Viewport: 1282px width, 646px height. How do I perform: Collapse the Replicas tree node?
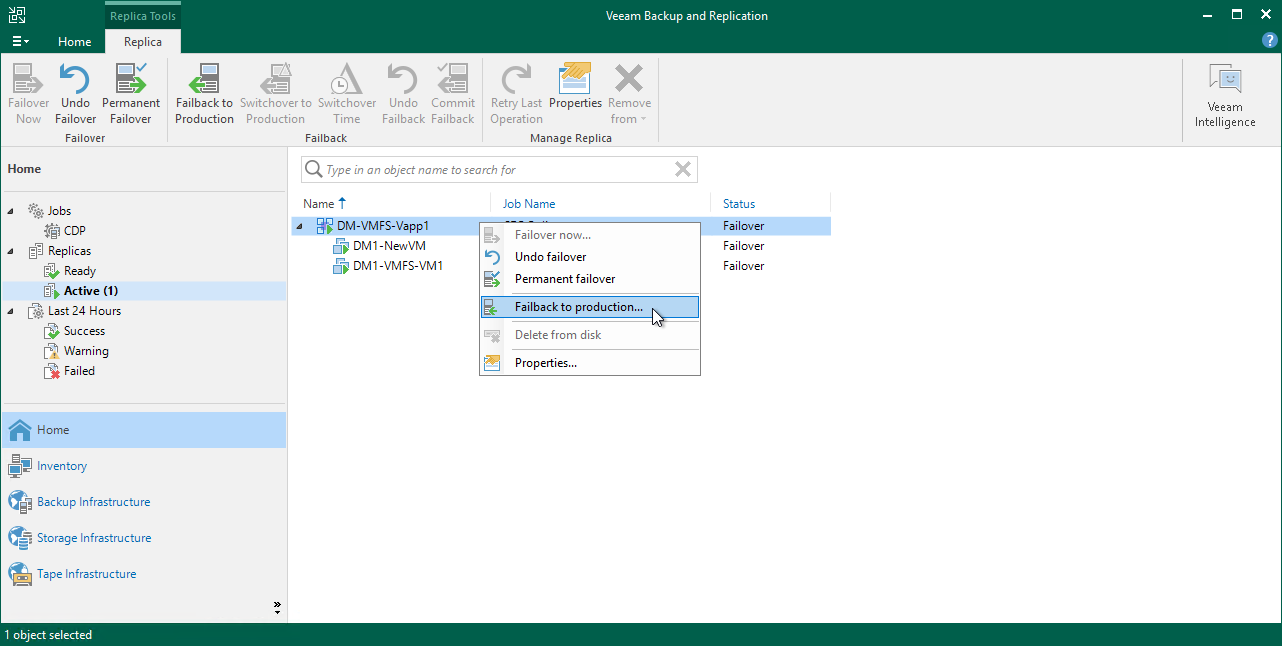point(12,251)
